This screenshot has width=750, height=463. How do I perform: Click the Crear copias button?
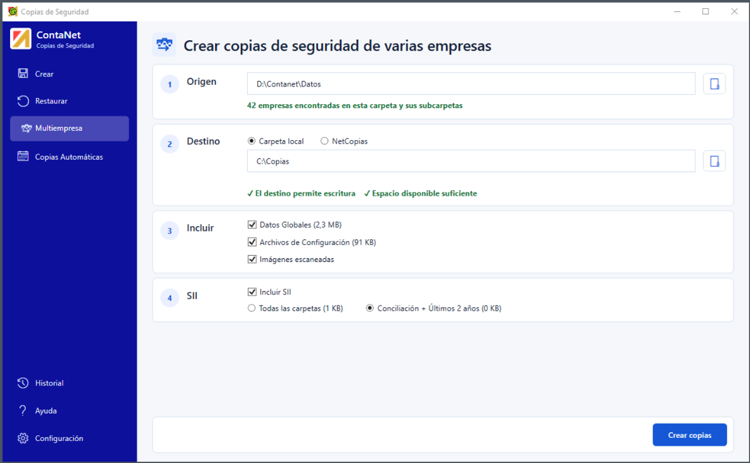689,435
